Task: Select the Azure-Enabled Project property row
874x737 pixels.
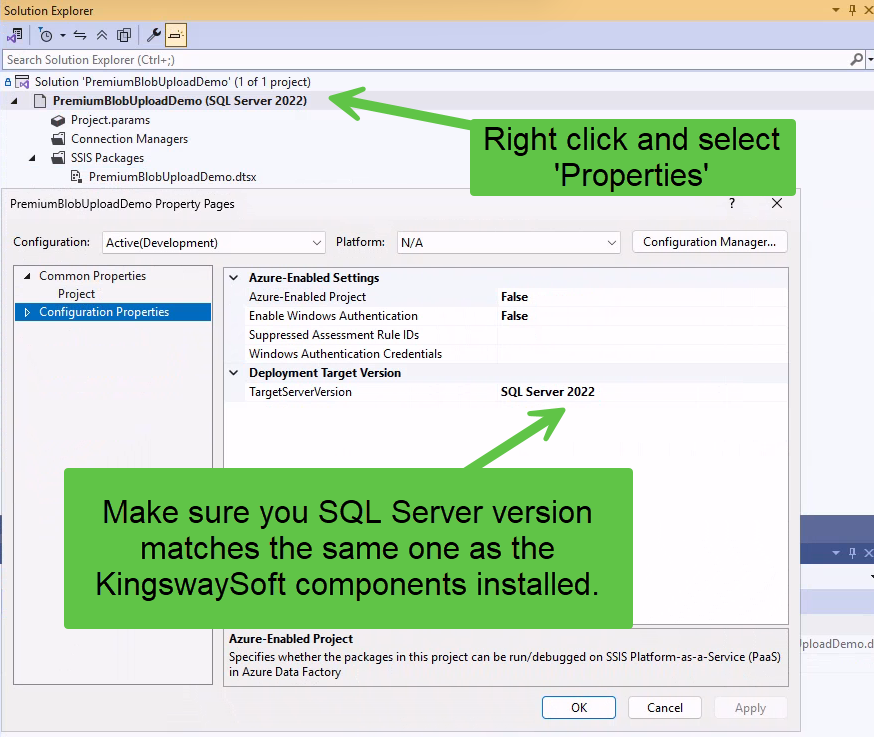Action: [x=506, y=297]
